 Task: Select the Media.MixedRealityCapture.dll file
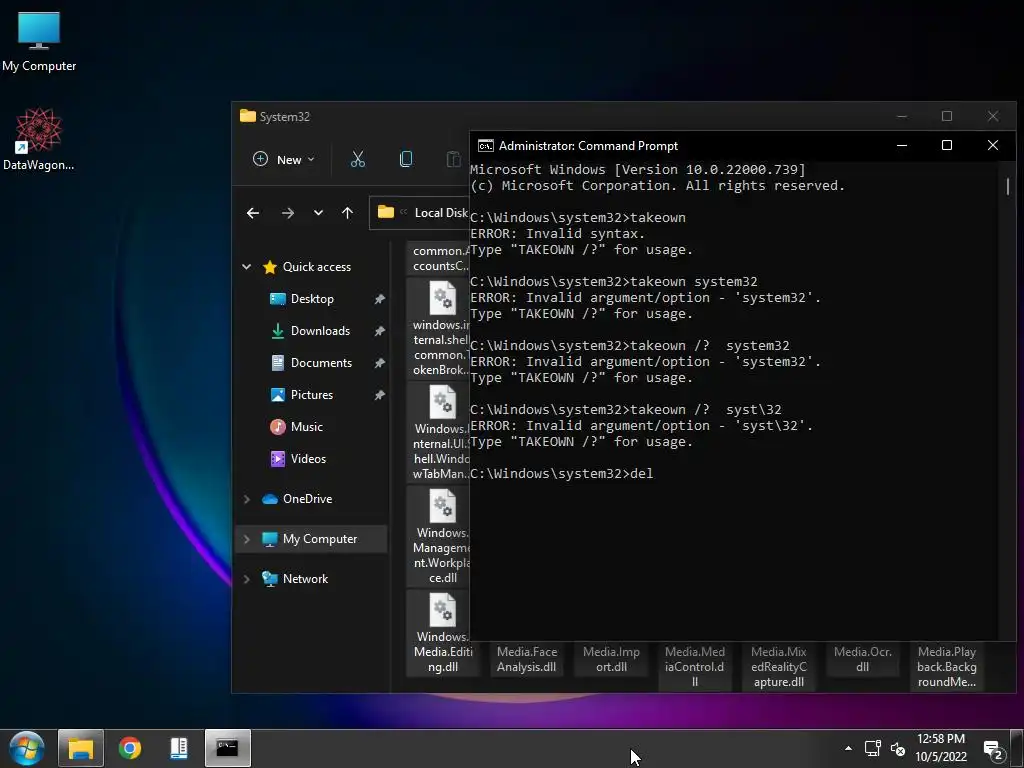778,666
